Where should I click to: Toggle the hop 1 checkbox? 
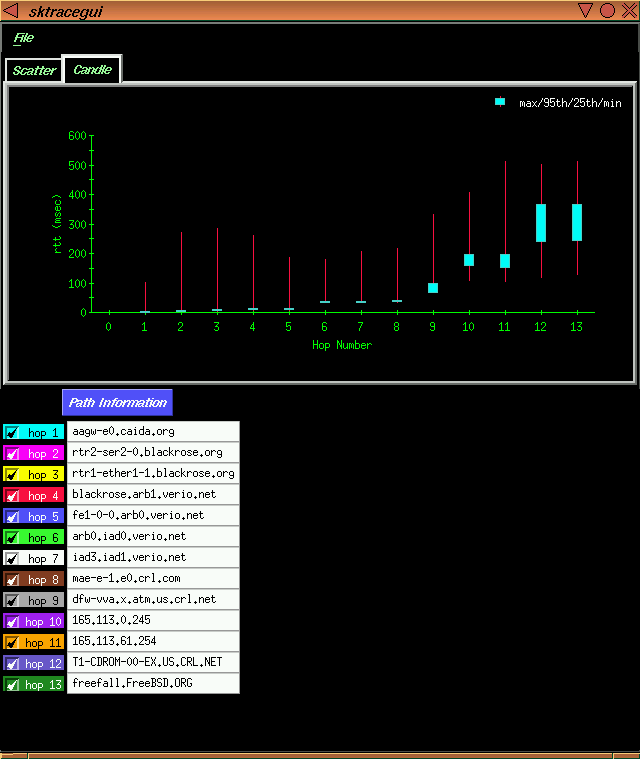click(x=12, y=433)
